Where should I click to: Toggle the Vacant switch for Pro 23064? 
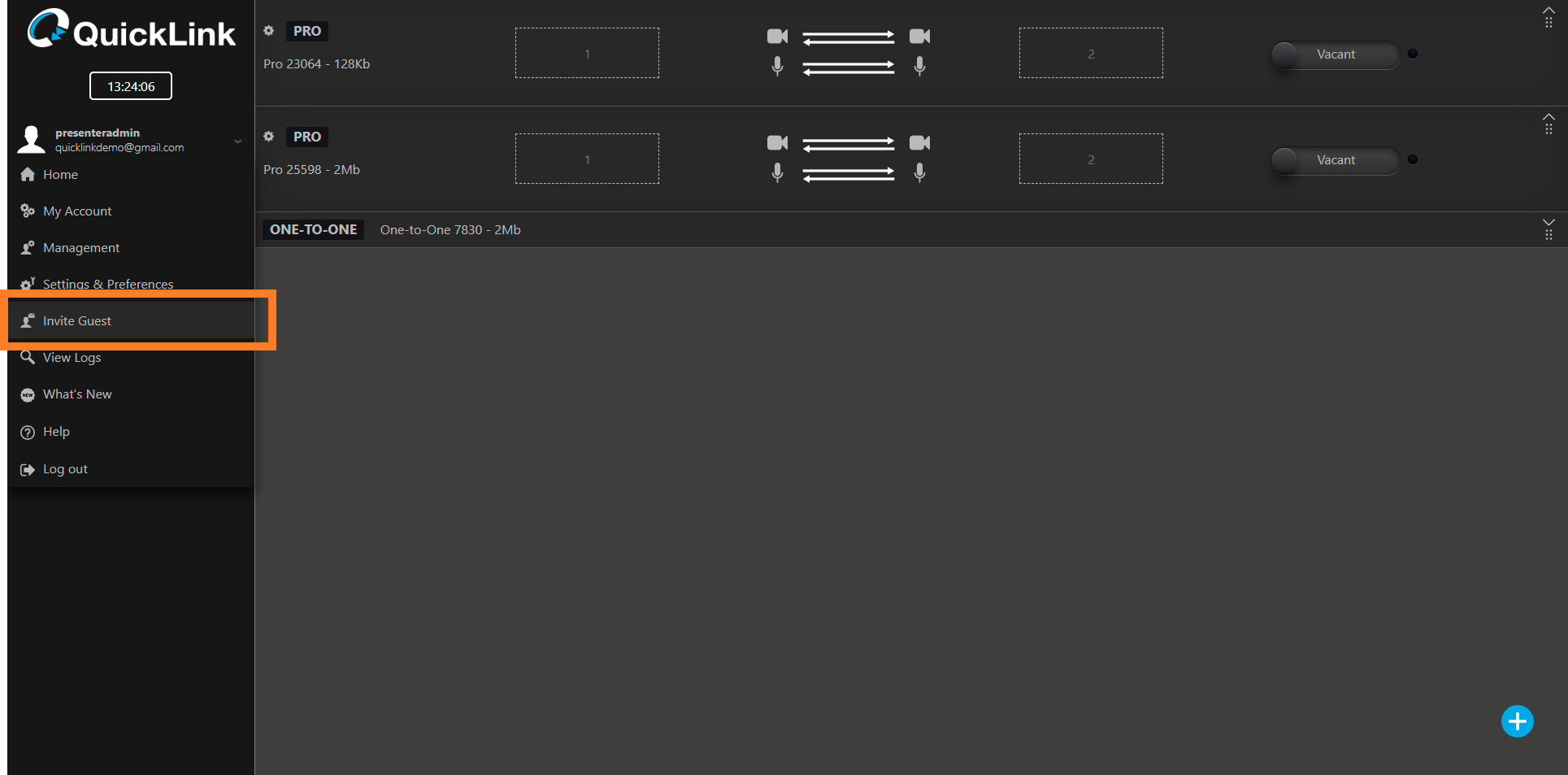(x=1334, y=54)
